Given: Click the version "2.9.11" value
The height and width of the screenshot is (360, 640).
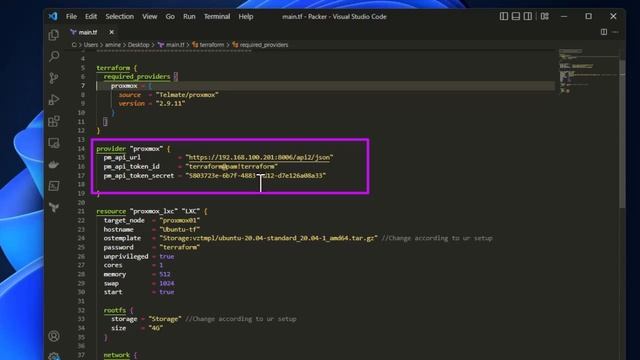Looking at the screenshot, I should 171,104.
